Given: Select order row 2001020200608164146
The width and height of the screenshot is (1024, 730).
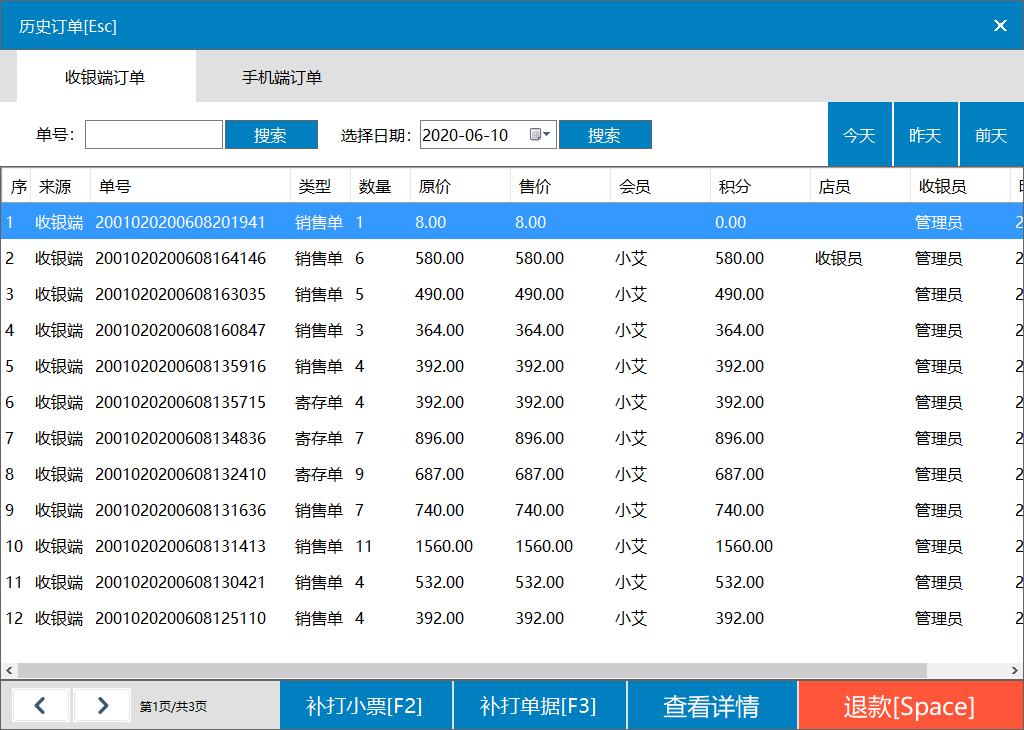Looking at the screenshot, I should (181, 259).
